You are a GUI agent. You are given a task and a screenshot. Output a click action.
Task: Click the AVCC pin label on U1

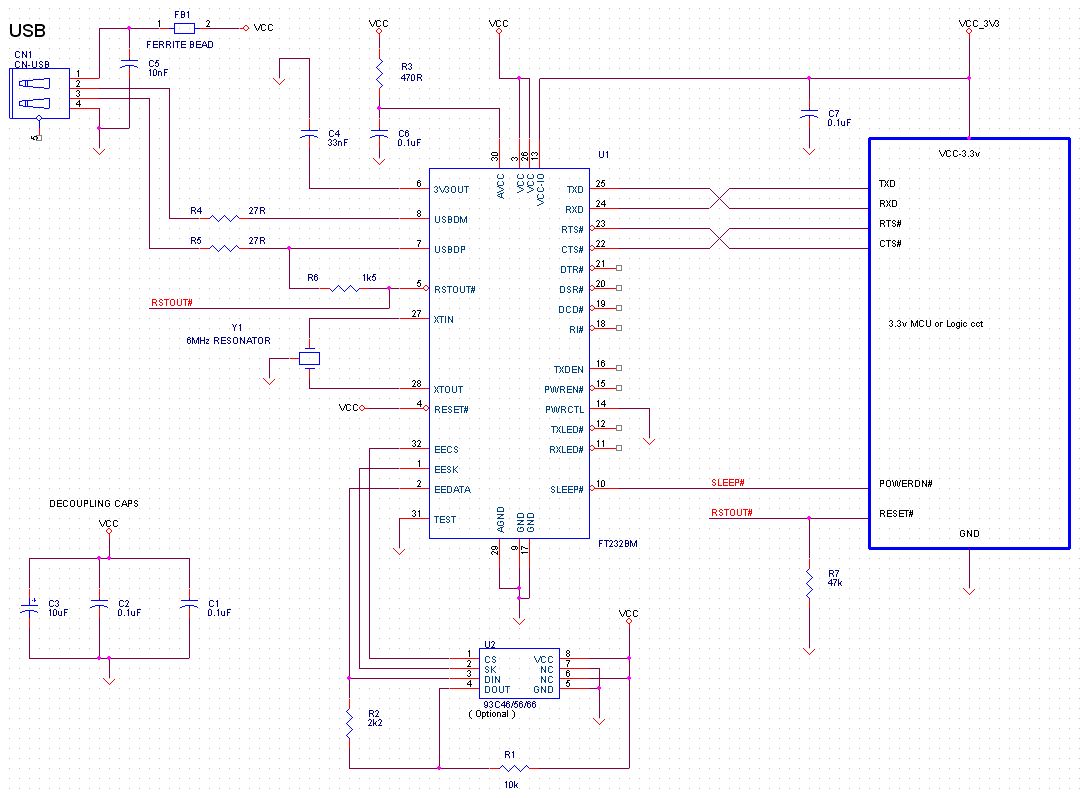501,186
